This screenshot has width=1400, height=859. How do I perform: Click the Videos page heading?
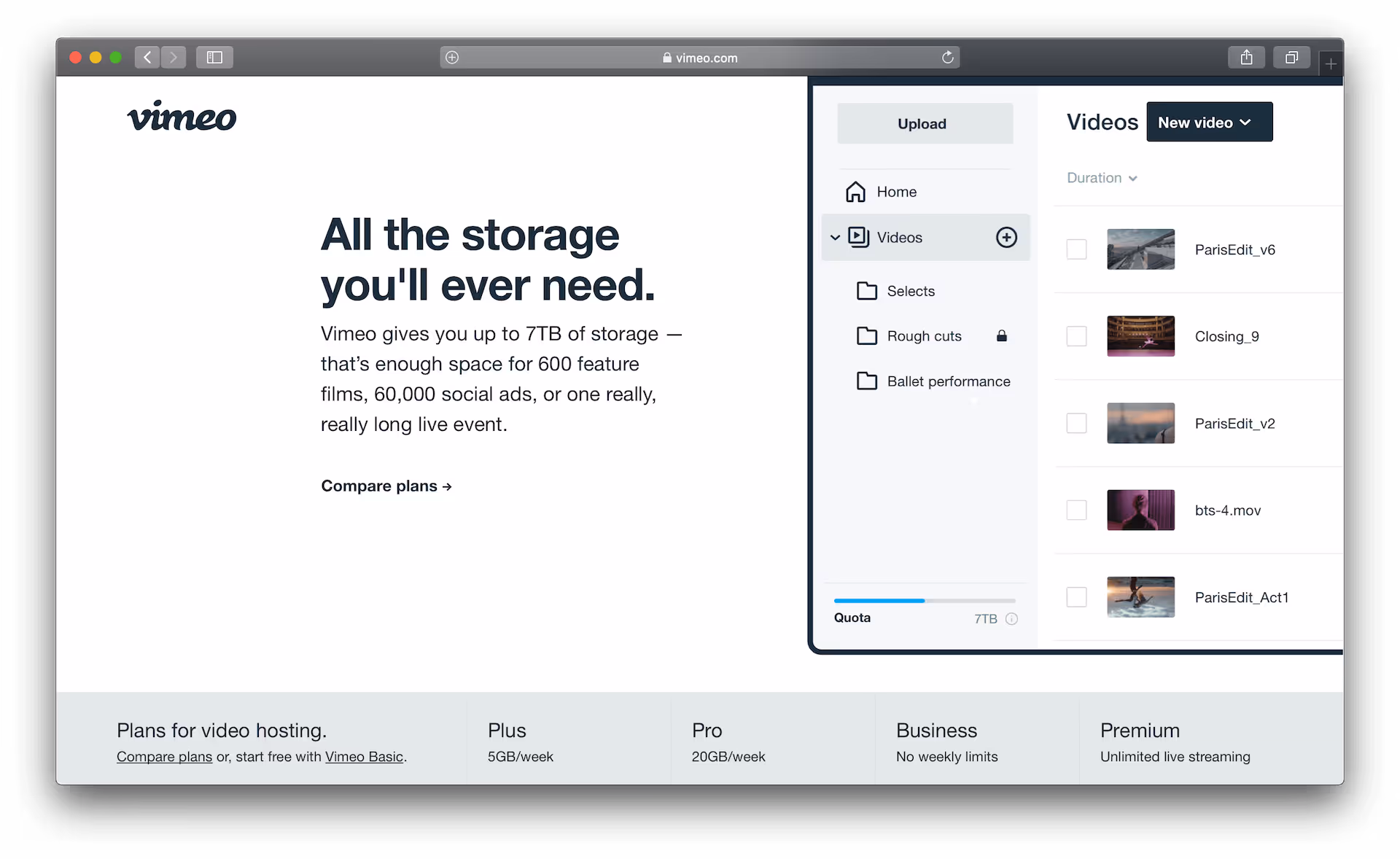click(1102, 122)
